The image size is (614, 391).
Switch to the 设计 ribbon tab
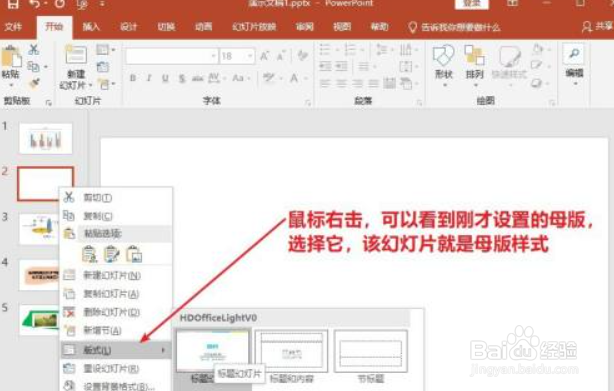[128, 27]
